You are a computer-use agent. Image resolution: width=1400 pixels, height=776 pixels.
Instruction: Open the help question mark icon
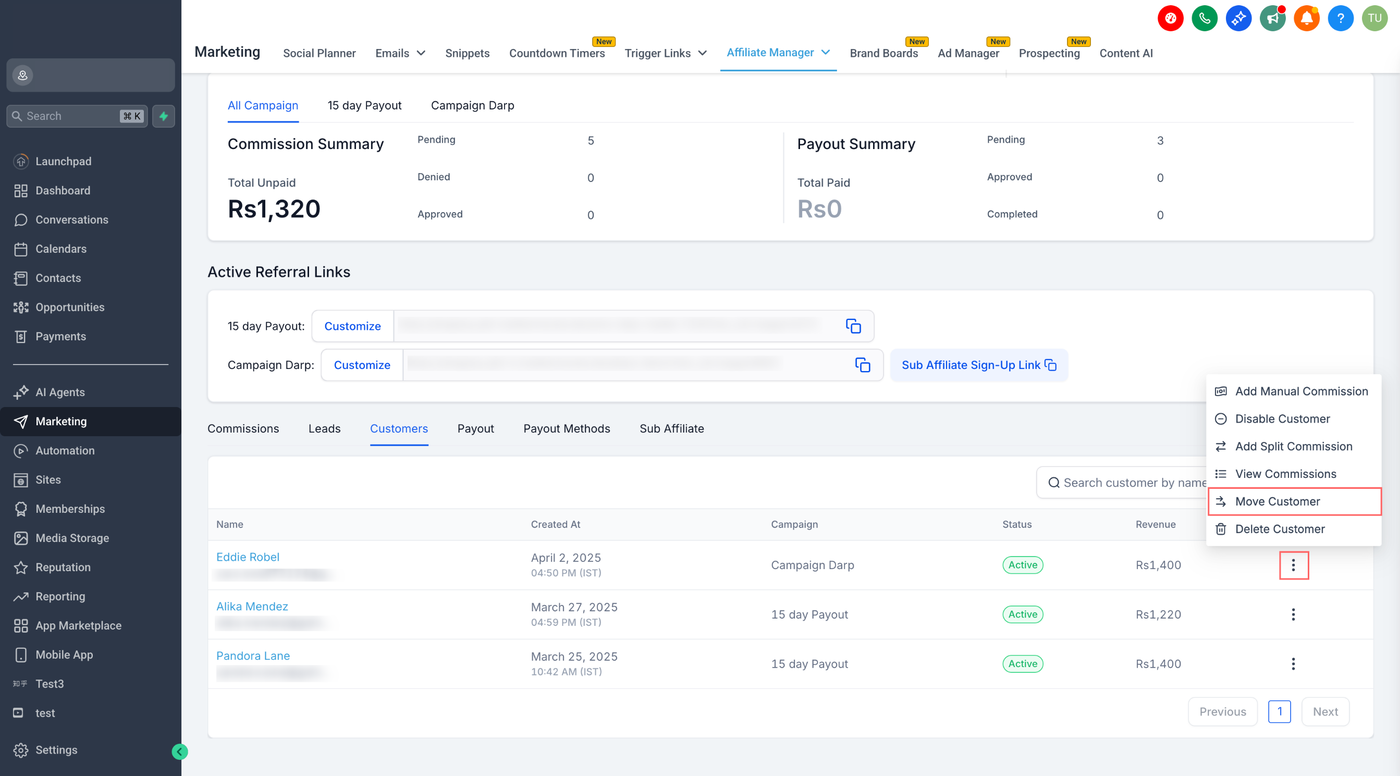click(x=1340, y=18)
